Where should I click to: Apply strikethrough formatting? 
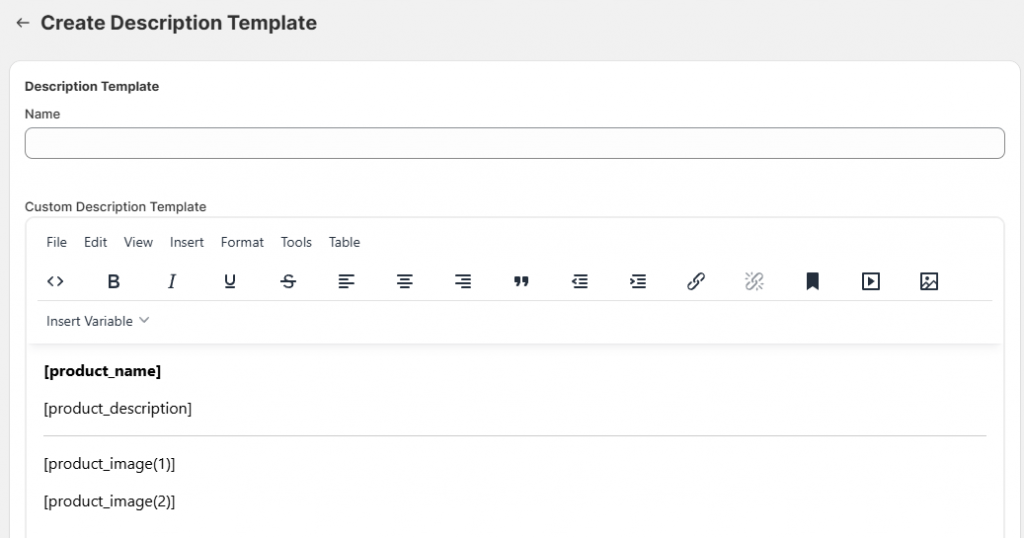[288, 281]
